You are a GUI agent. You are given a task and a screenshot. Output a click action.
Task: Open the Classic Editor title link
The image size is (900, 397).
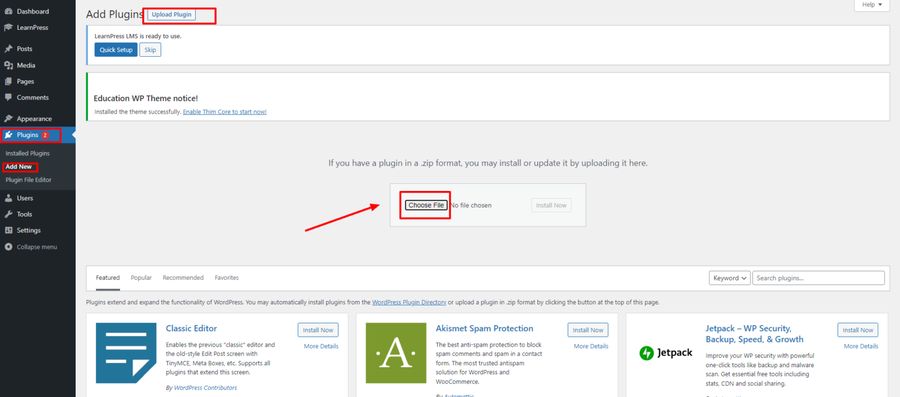[191, 329]
